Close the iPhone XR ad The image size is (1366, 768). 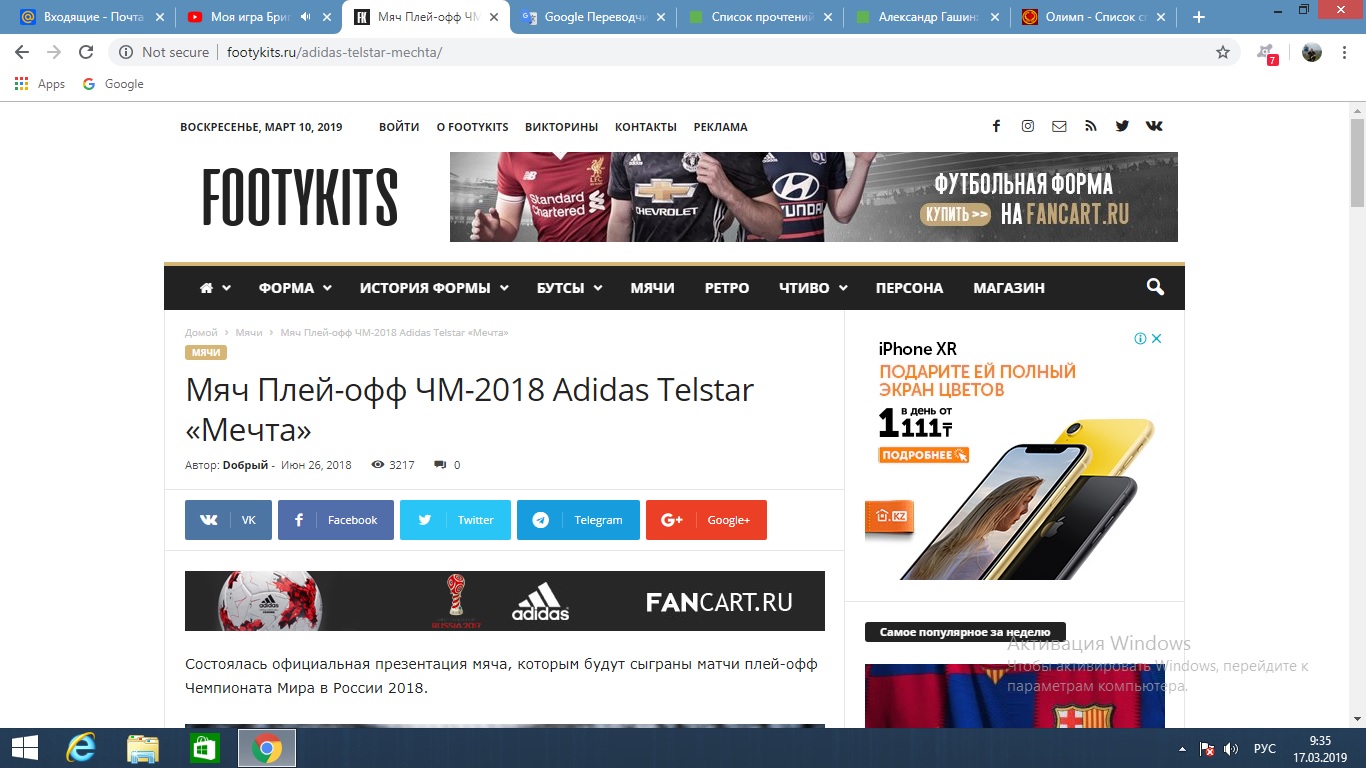tap(1157, 339)
